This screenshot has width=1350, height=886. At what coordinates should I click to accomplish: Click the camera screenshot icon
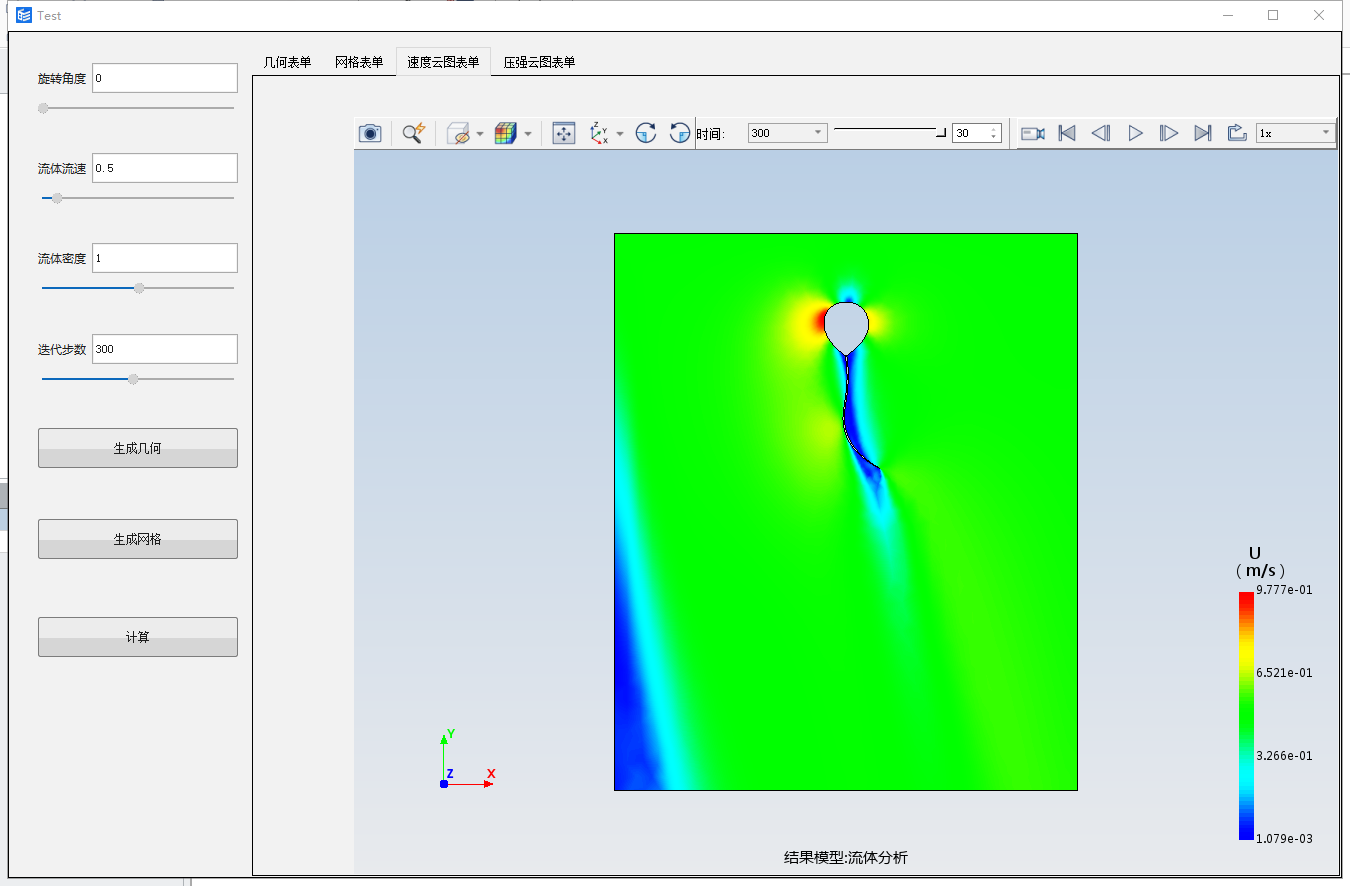[370, 133]
